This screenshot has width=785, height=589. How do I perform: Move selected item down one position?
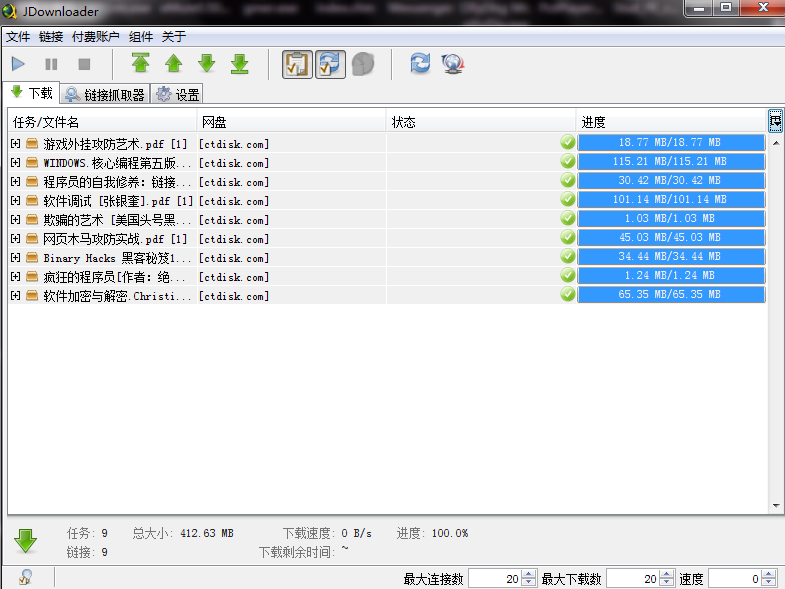pyautogui.click(x=206, y=64)
